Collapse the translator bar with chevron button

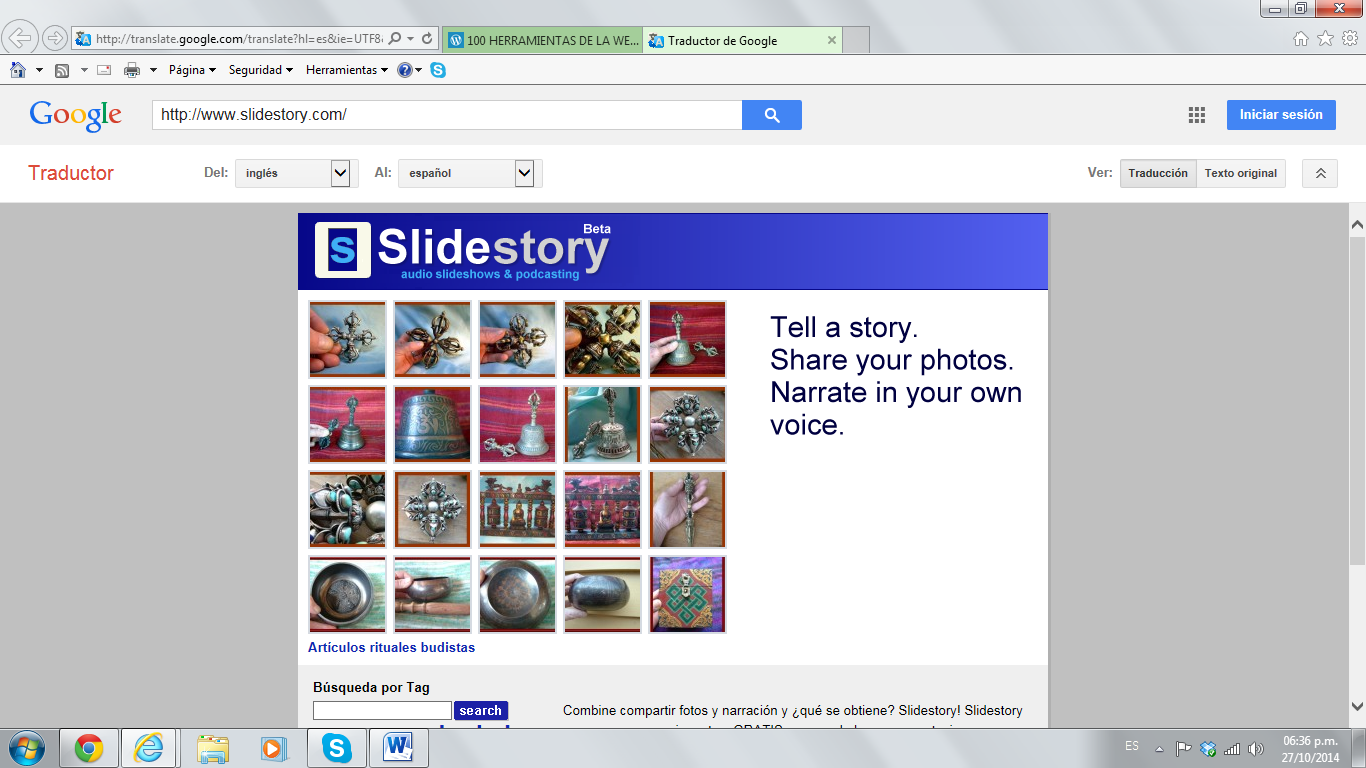tap(1319, 173)
